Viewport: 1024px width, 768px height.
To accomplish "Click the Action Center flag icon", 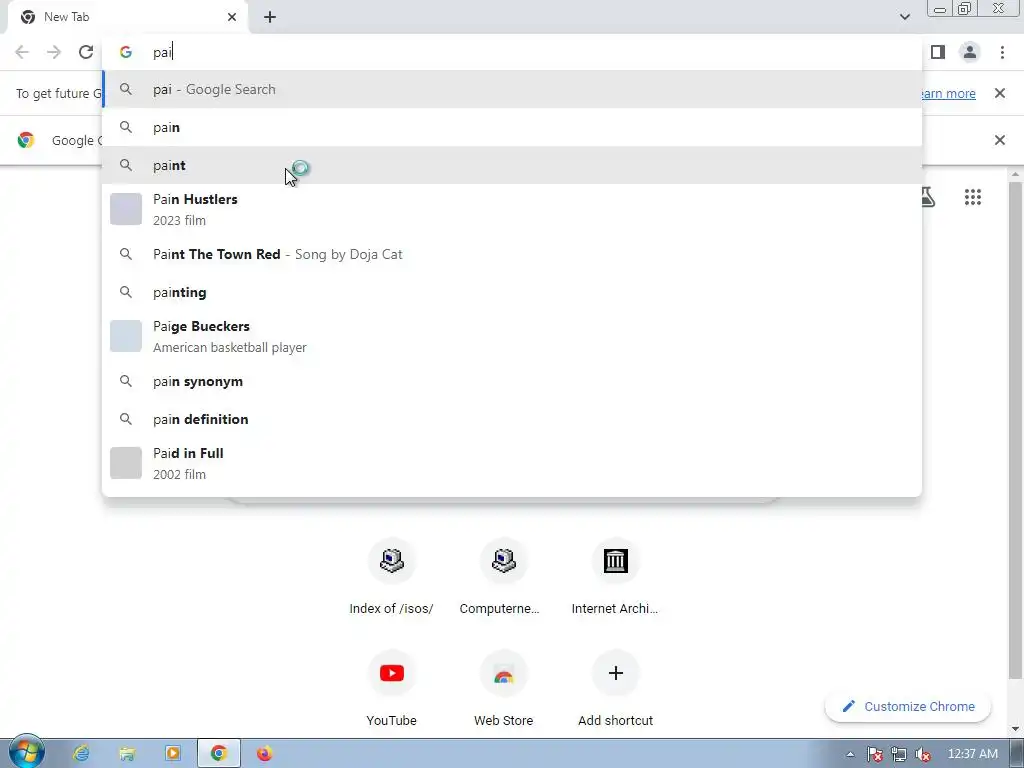I will point(874,754).
